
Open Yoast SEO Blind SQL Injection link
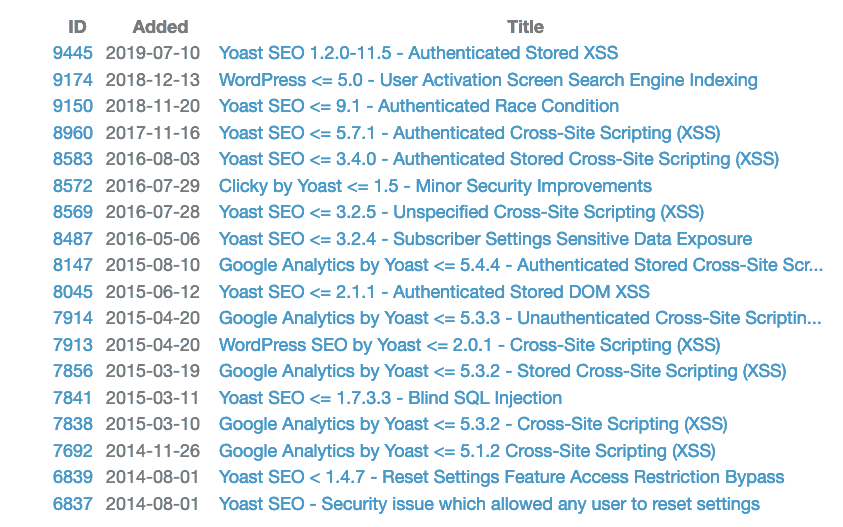click(x=390, y=398)
